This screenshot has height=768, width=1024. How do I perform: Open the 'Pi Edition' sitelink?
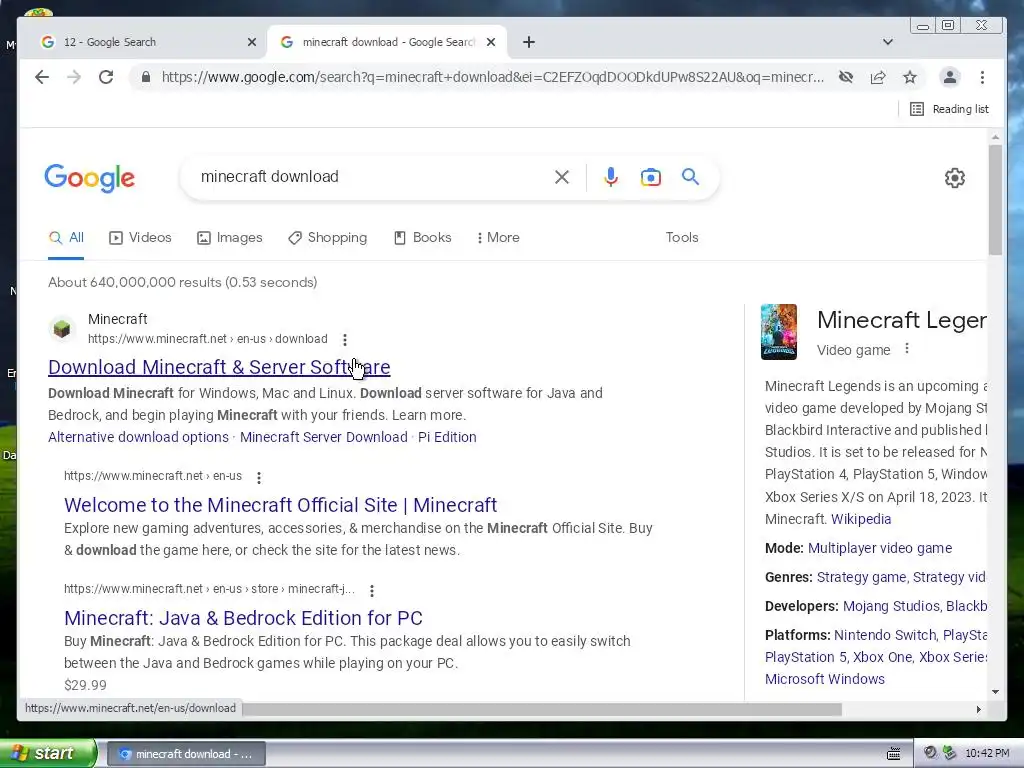point(447,437)
